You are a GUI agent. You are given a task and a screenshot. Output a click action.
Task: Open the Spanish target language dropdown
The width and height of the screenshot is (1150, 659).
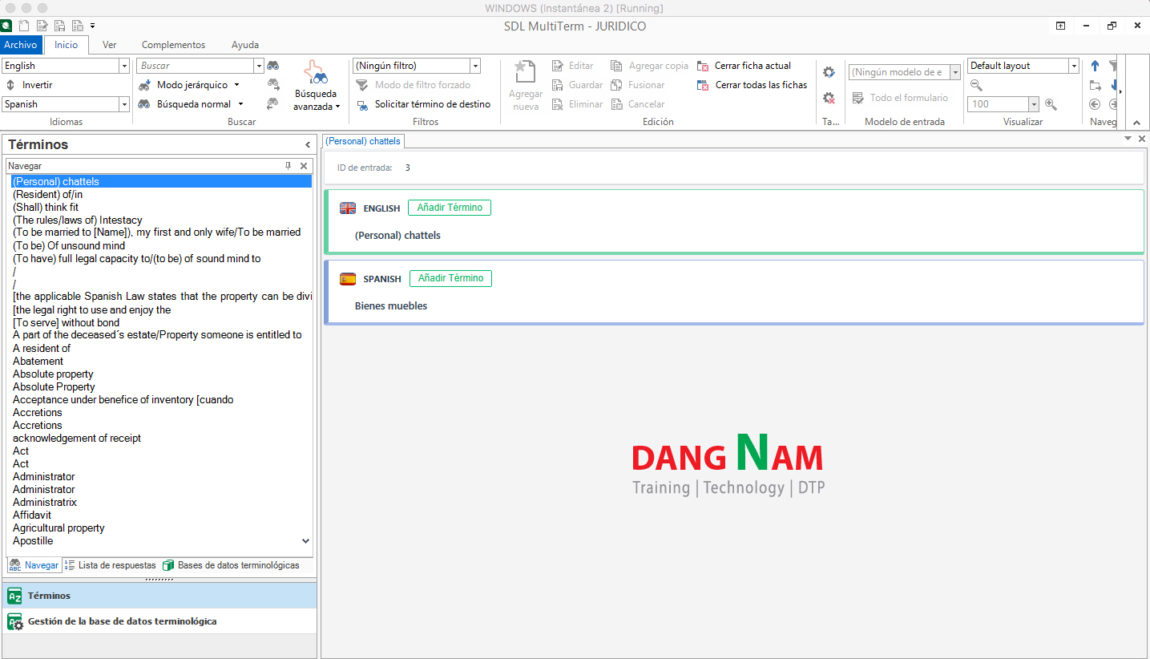tap(124, 104)
